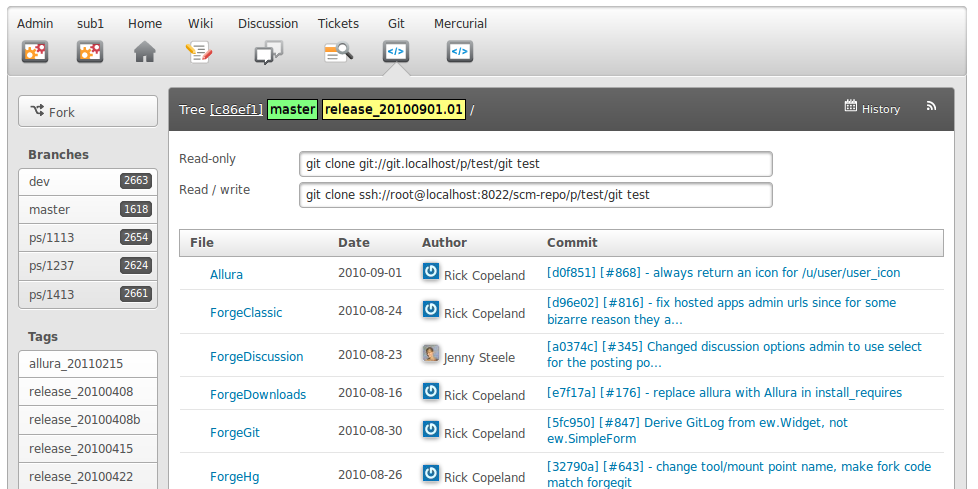Open the ForgeDiscussion folder
This screenshot has width=978, height=489.
click(x=256, y=356)
